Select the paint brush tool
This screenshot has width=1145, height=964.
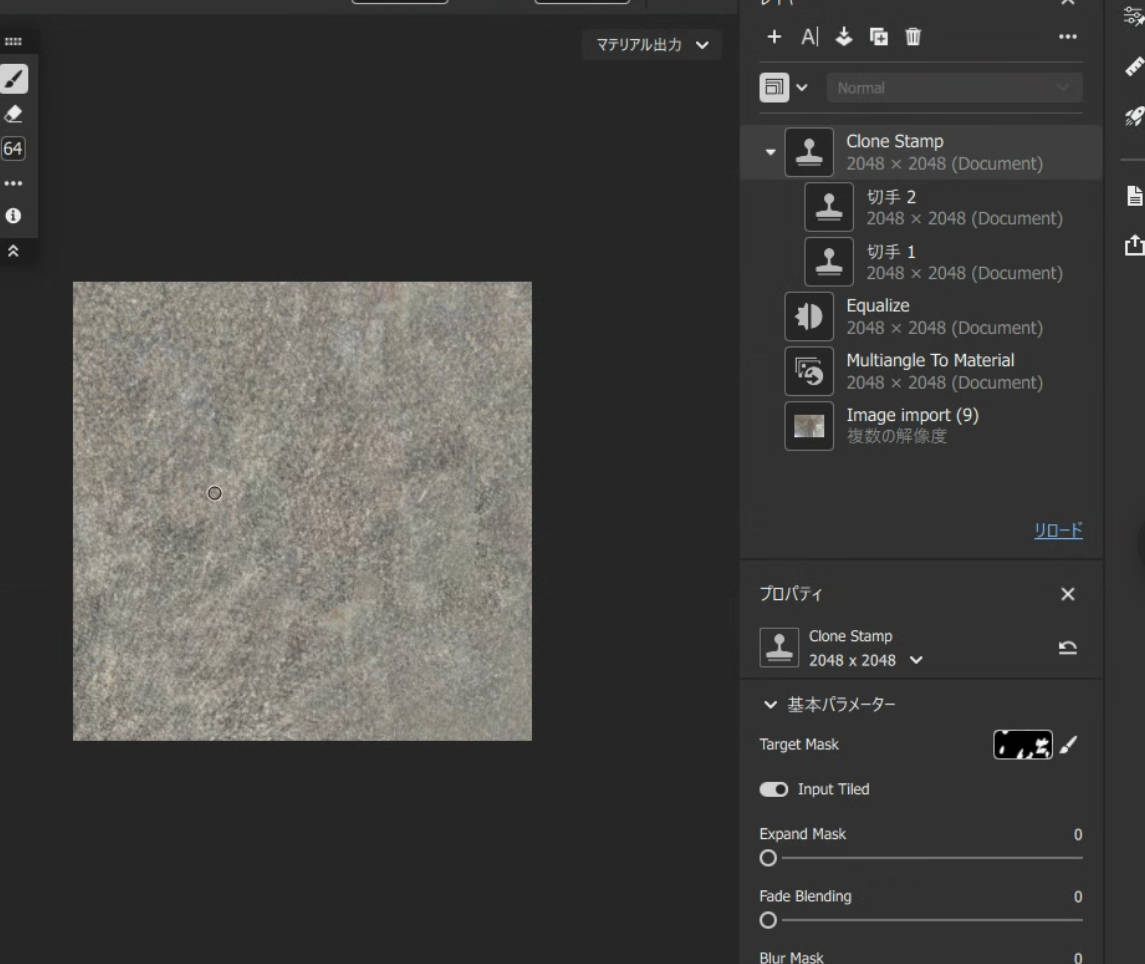click(x=14, y=79)
